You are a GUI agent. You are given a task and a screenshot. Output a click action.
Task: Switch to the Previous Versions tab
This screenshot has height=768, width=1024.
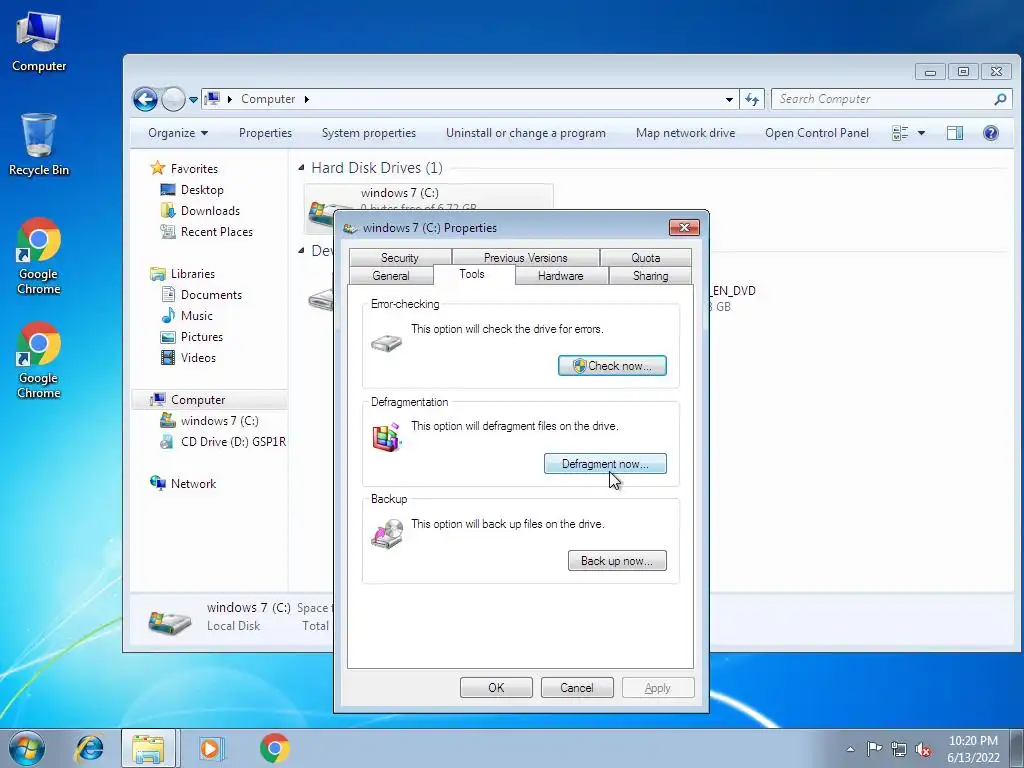[526, 257]
